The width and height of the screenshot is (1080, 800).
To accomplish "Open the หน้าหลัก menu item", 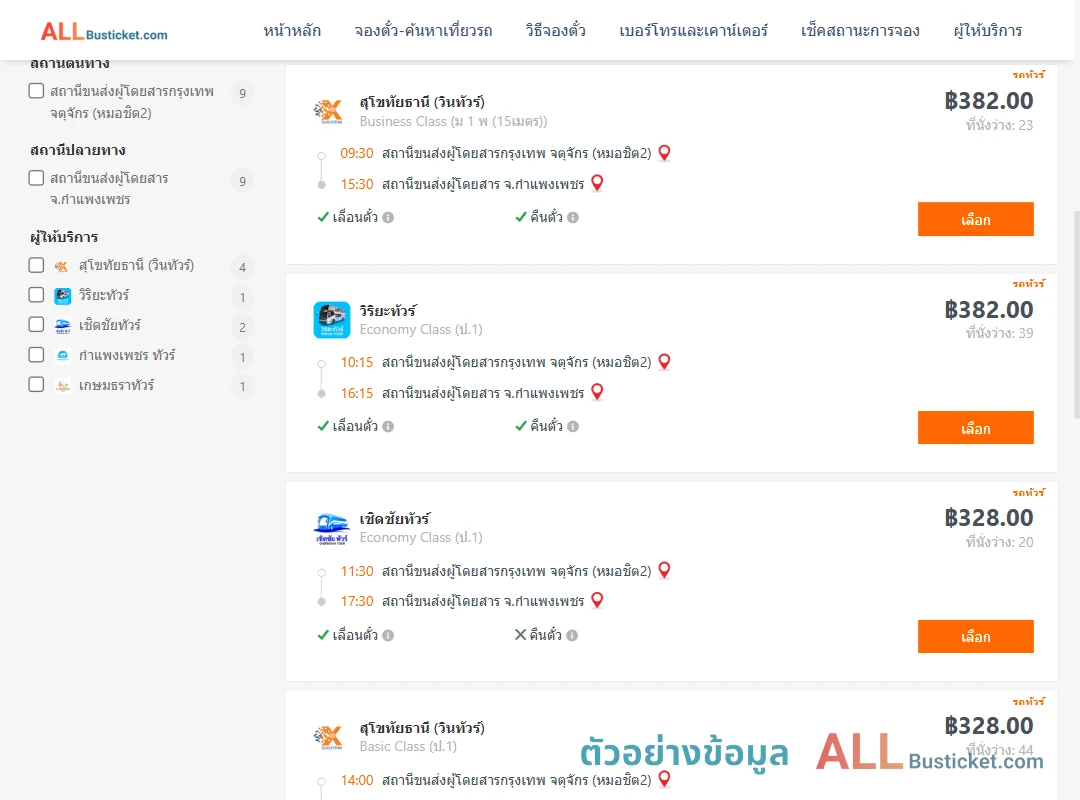I will pos(292,30).
